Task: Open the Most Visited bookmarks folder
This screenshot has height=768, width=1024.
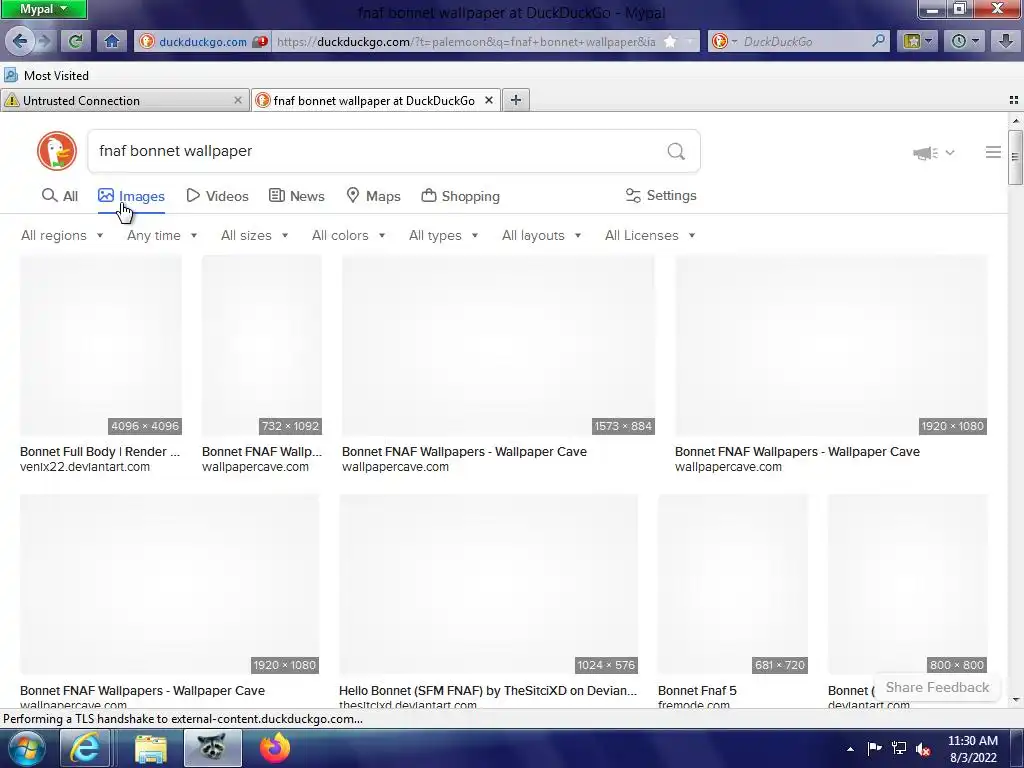Action: 46,75
